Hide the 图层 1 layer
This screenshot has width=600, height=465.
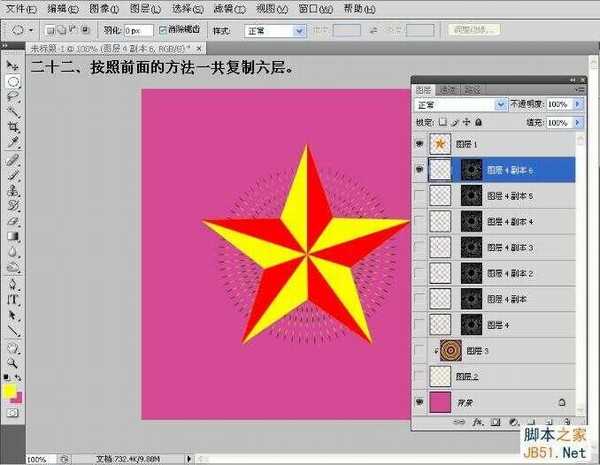click(x=420, y=144)
